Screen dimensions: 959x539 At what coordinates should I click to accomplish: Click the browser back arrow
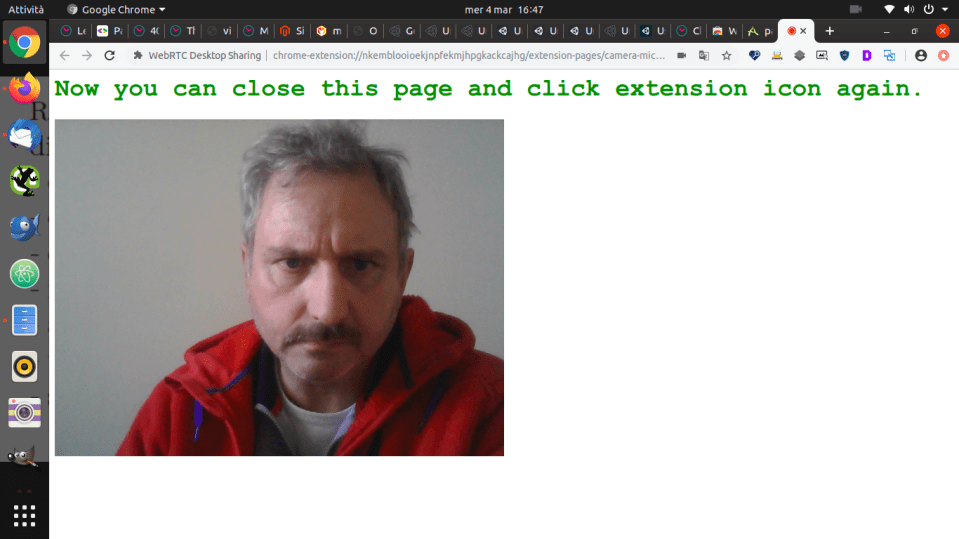[65, 56]
